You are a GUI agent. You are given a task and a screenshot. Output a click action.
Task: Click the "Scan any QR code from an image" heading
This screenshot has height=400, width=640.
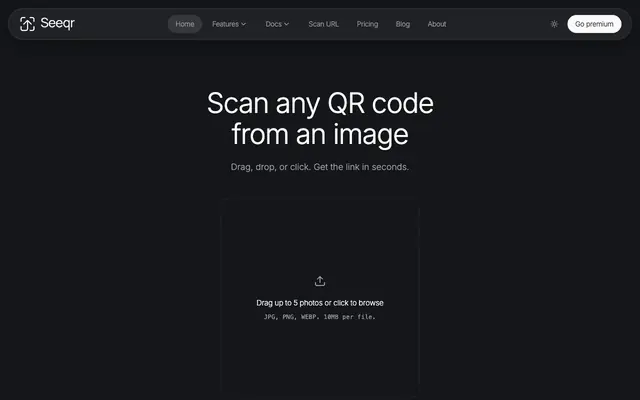(x=320, y=118)
